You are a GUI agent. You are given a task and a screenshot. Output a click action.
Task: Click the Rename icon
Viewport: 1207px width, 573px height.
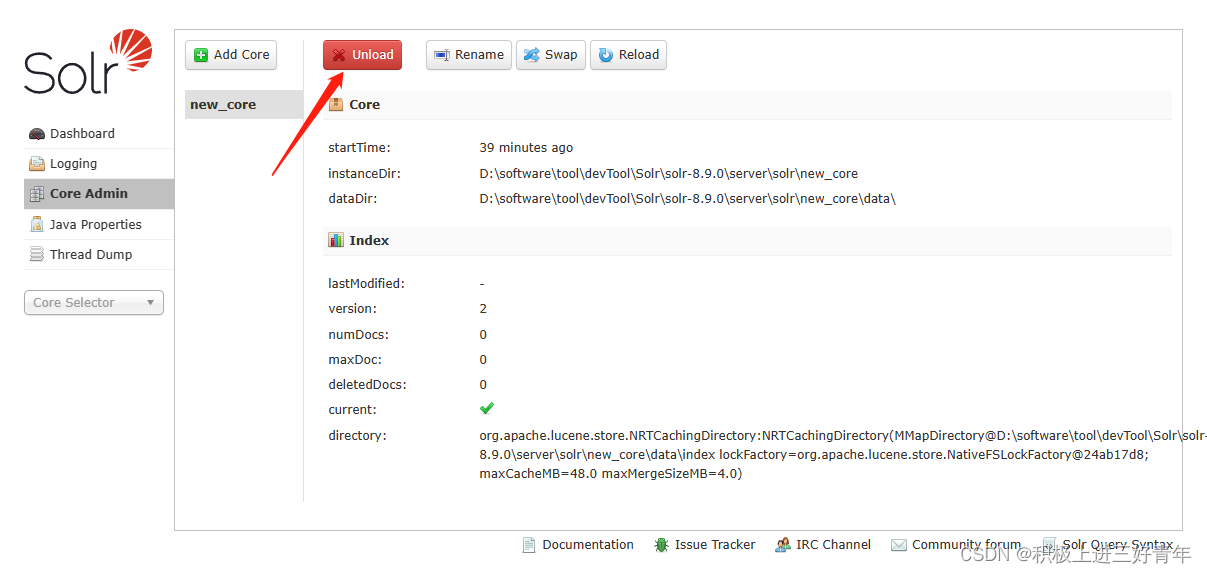pos(442,55)
